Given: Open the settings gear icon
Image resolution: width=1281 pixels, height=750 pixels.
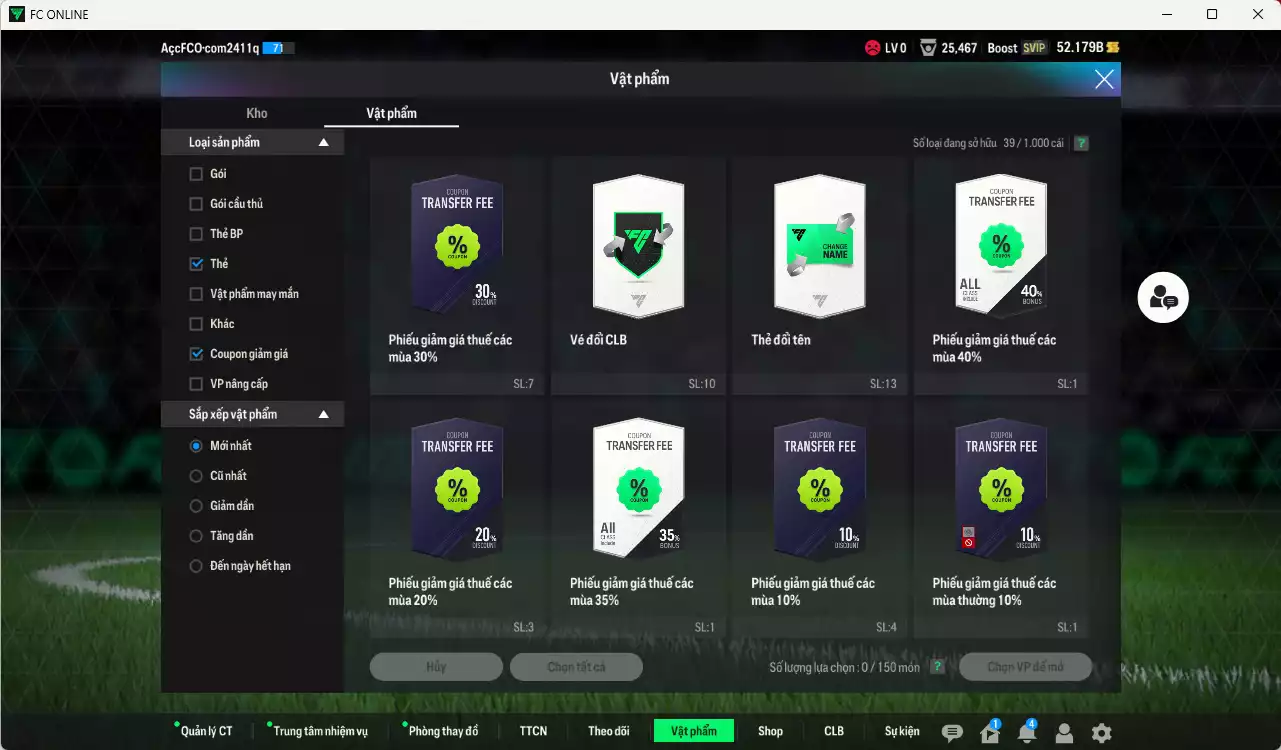Looking at the screenshot, I should coord(1101,733).
